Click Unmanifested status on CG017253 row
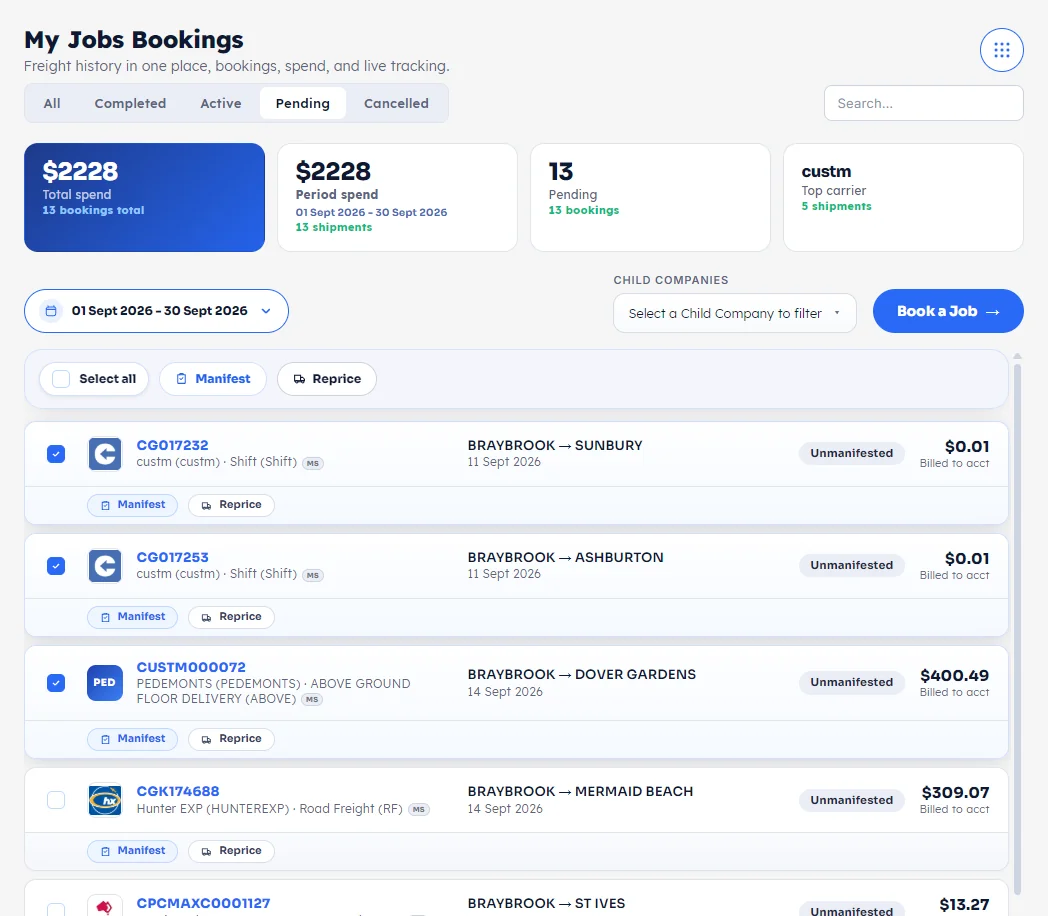 (x=852, y=565)
